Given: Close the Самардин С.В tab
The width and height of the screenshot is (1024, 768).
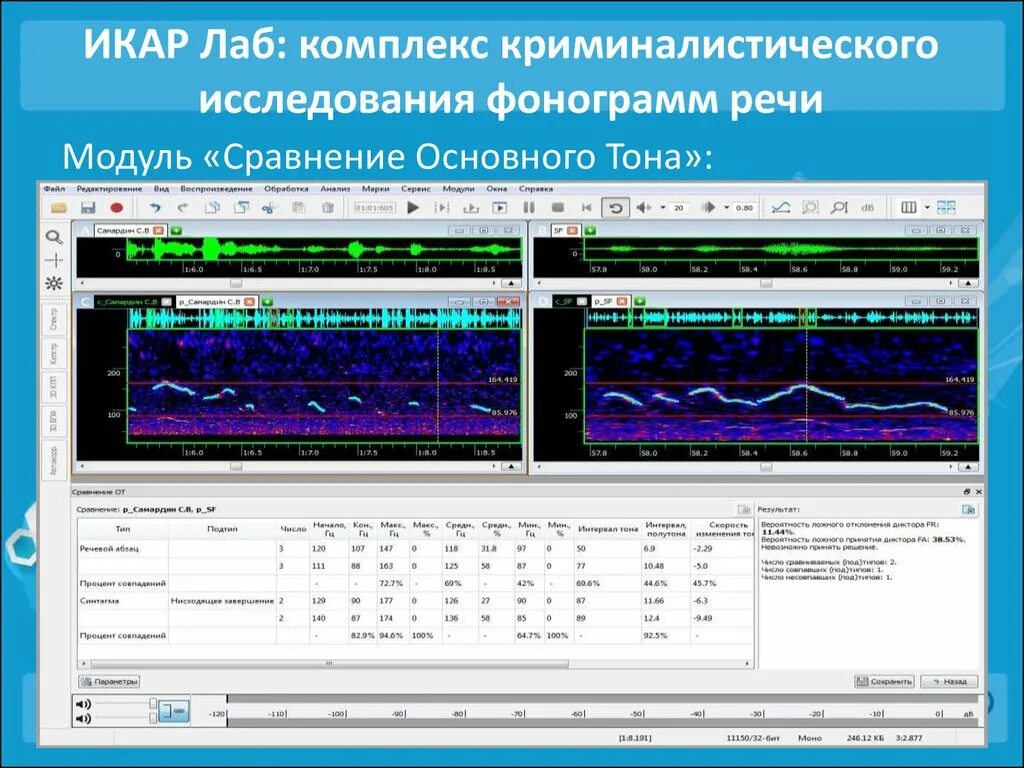Looking at the screenshot, I should 159,231.
